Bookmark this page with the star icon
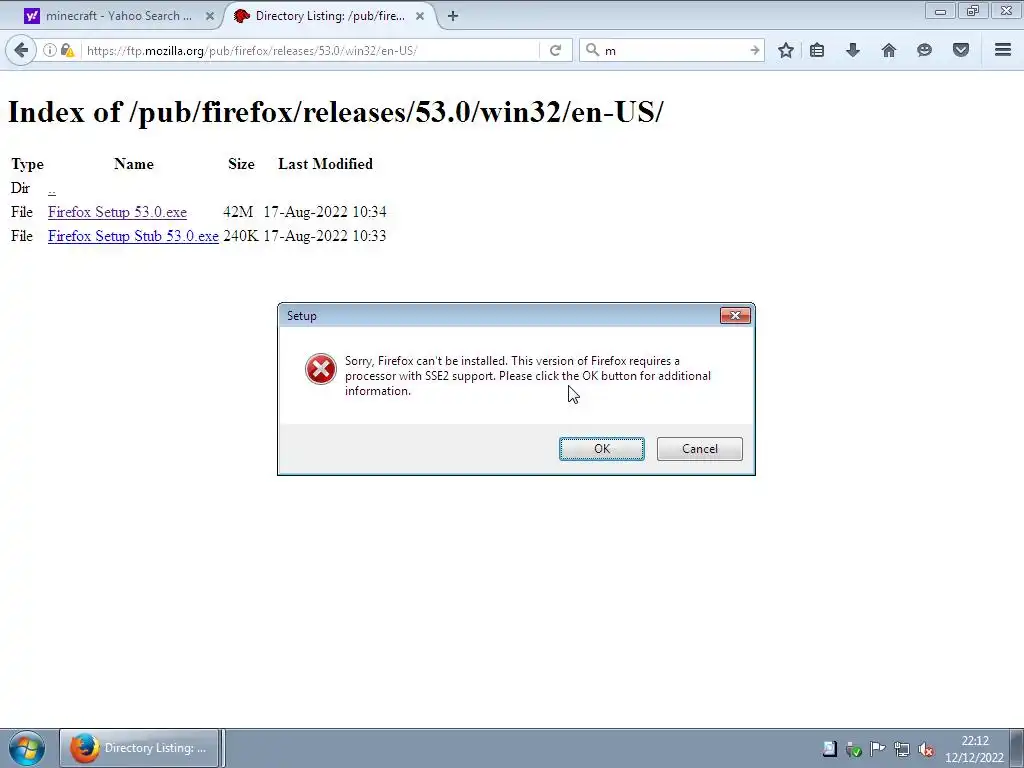1024x768 pixels. pos(786,50)
